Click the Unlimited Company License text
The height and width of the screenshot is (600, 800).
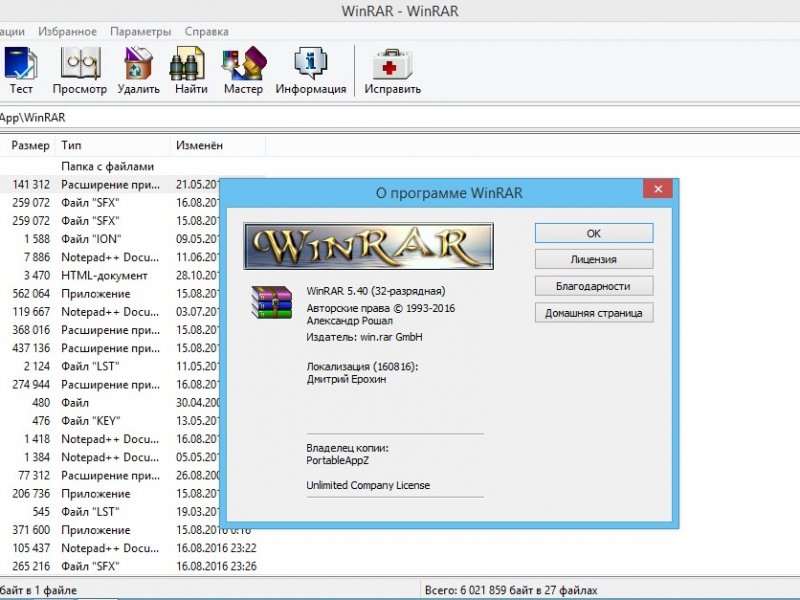pos(368,485)
